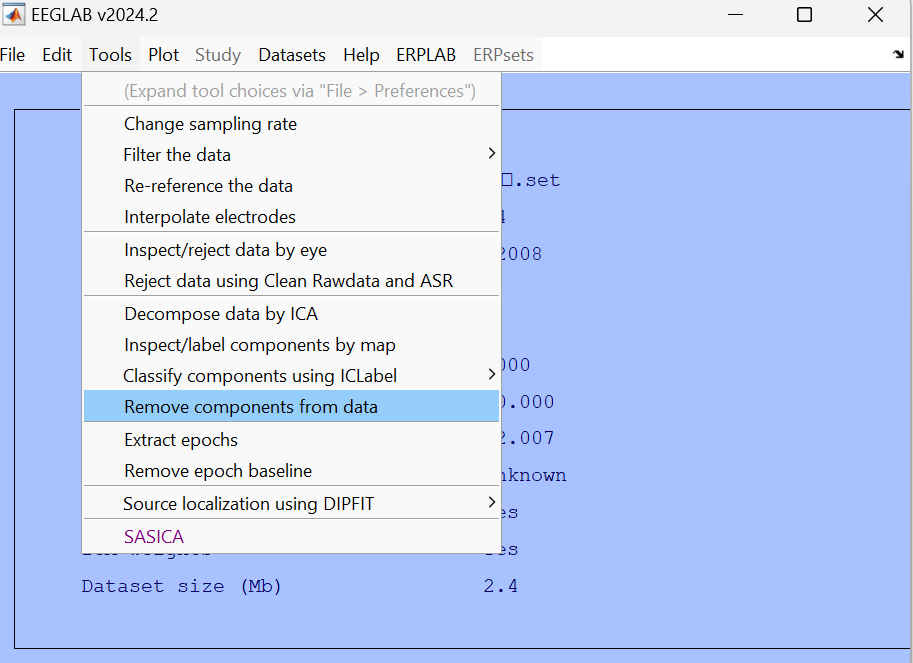The height and width of the screenshot is (663, 913).
Task: Click the disabled Expand tool choices hint
Action: pos(292,91)
